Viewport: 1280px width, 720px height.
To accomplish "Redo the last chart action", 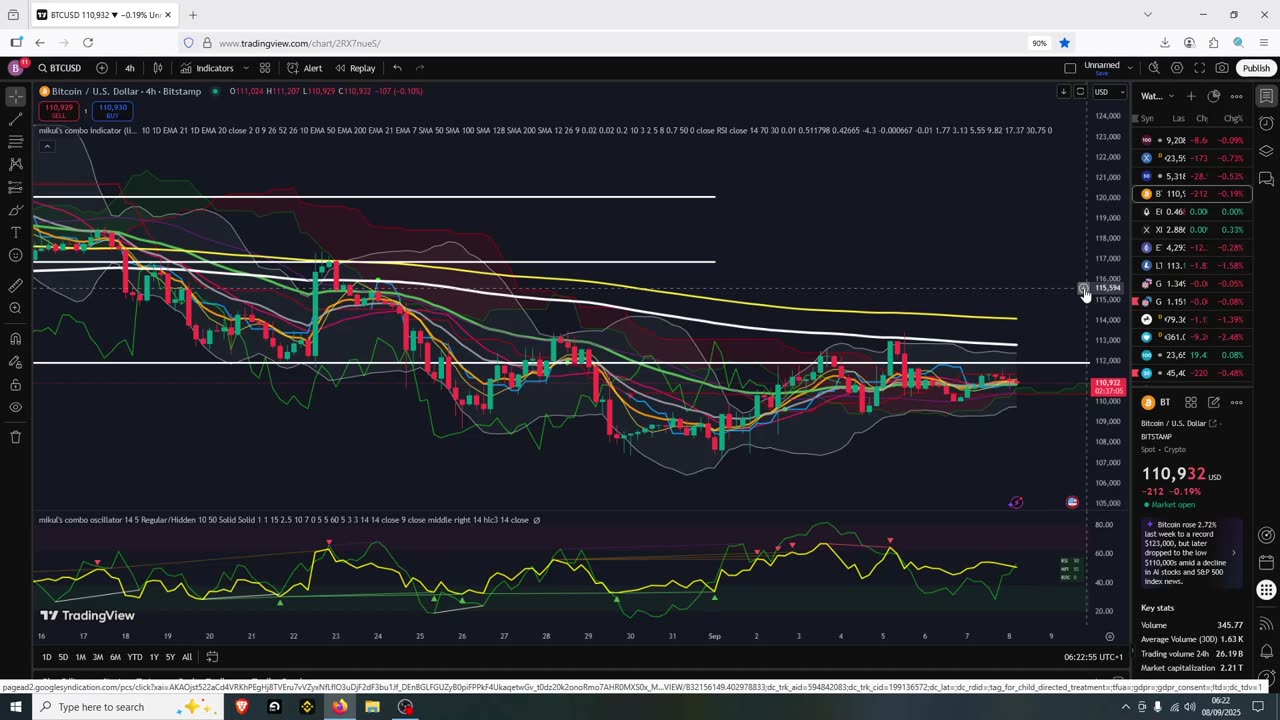I will pyautogui.click(x=420, y=68).
